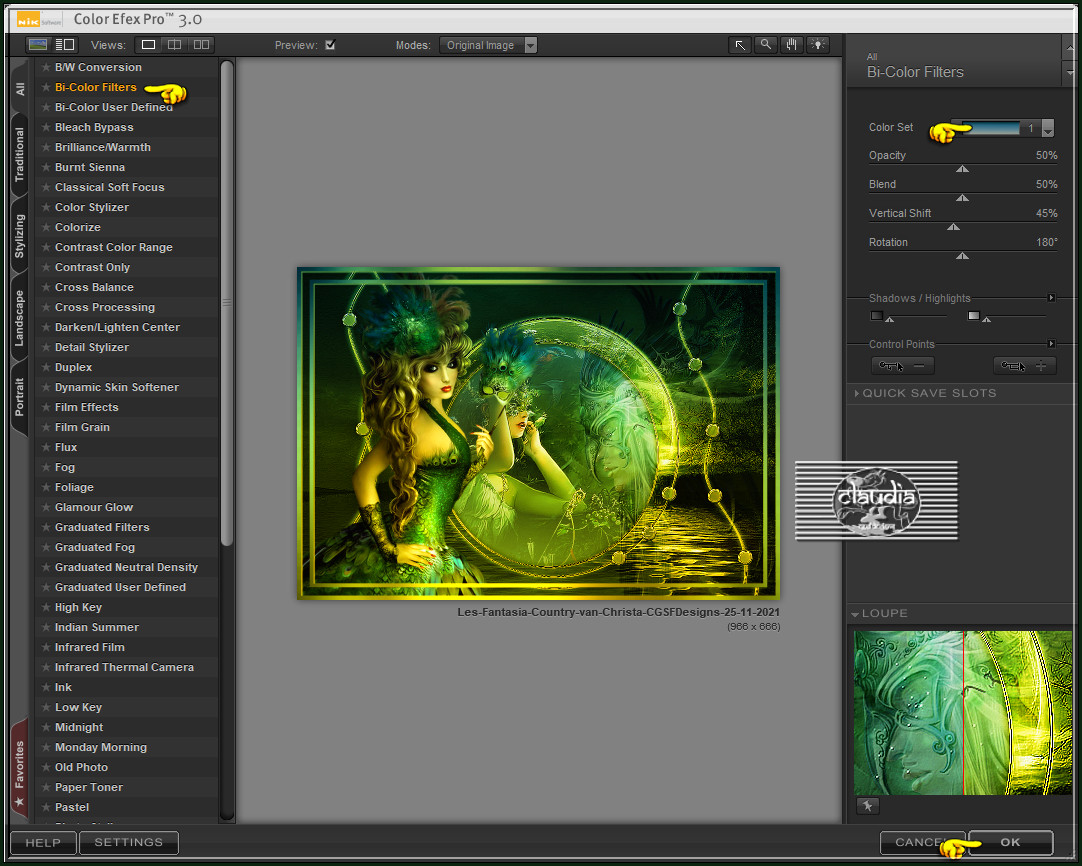Add a control point with plus button
The width and height of the screenshot is (1082, 866).
tap(1025, 366)
